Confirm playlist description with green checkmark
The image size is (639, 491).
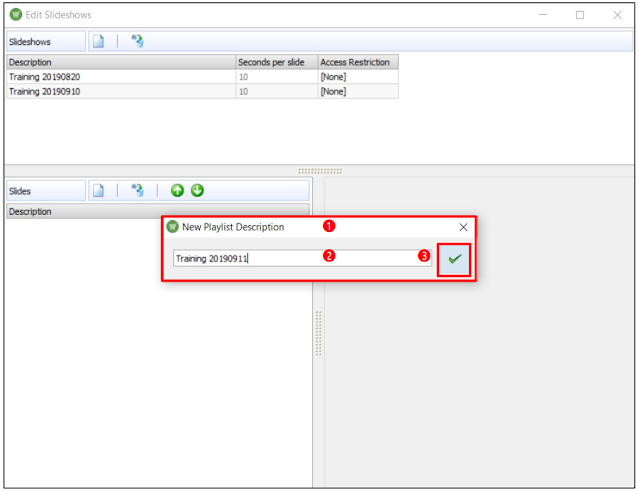pyautogui.click(x=454, y=260)
